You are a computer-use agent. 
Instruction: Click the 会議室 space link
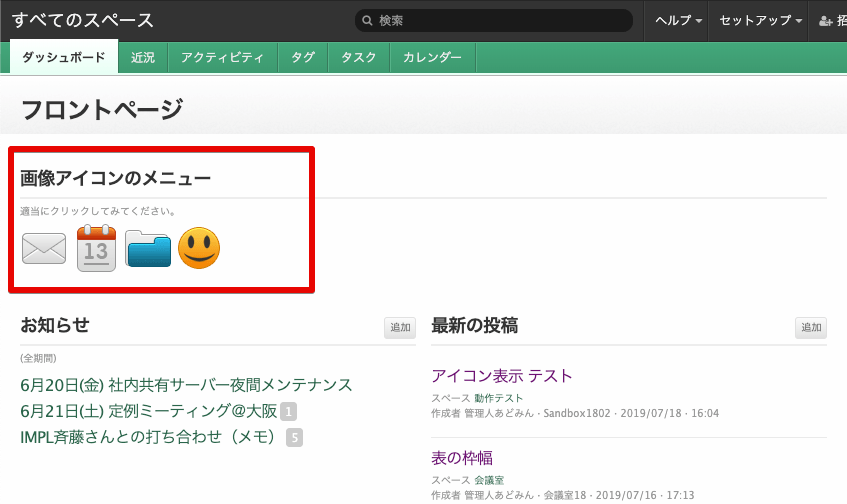(x=489, y=480)
